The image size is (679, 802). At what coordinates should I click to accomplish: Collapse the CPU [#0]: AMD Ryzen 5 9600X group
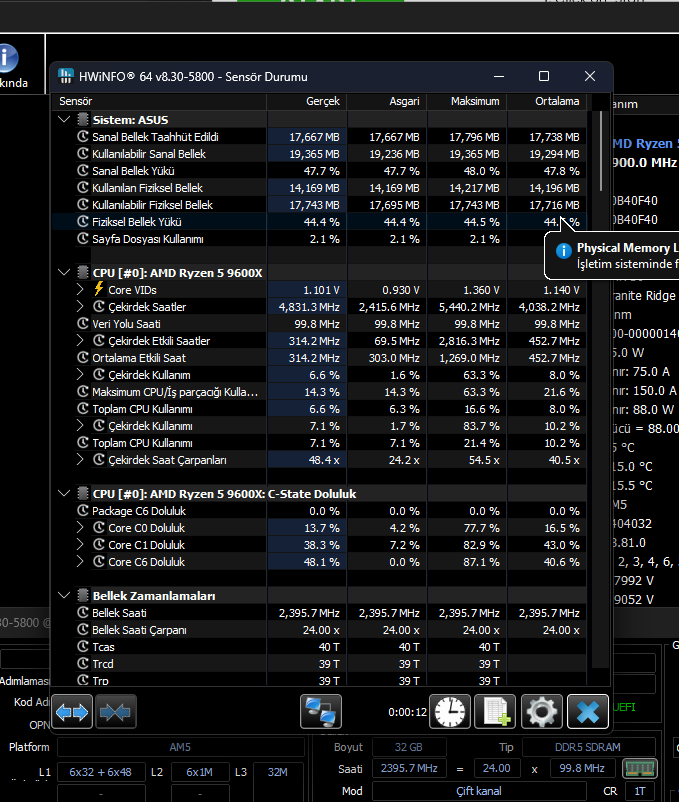(x=64, y=272)
